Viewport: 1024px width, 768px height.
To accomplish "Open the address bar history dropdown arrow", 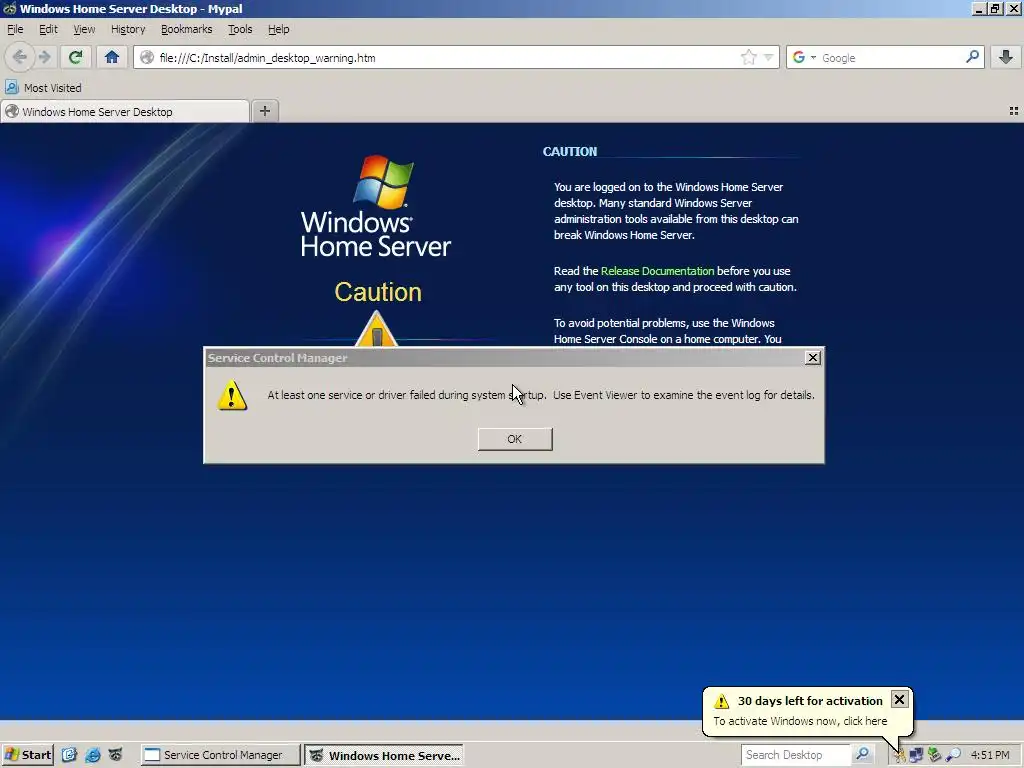I will (769, 57).
